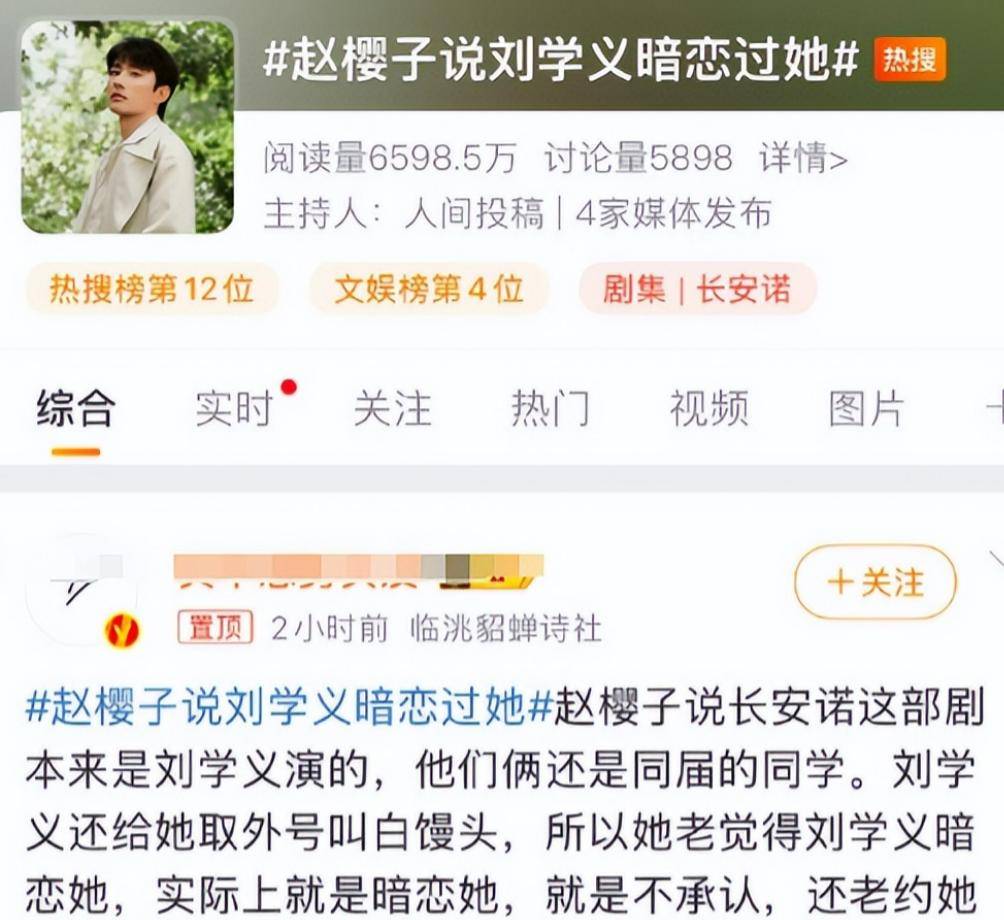Open 热搜榜第12位 ranking tag
1004x920 pixels.
click(x=152, y=289)
